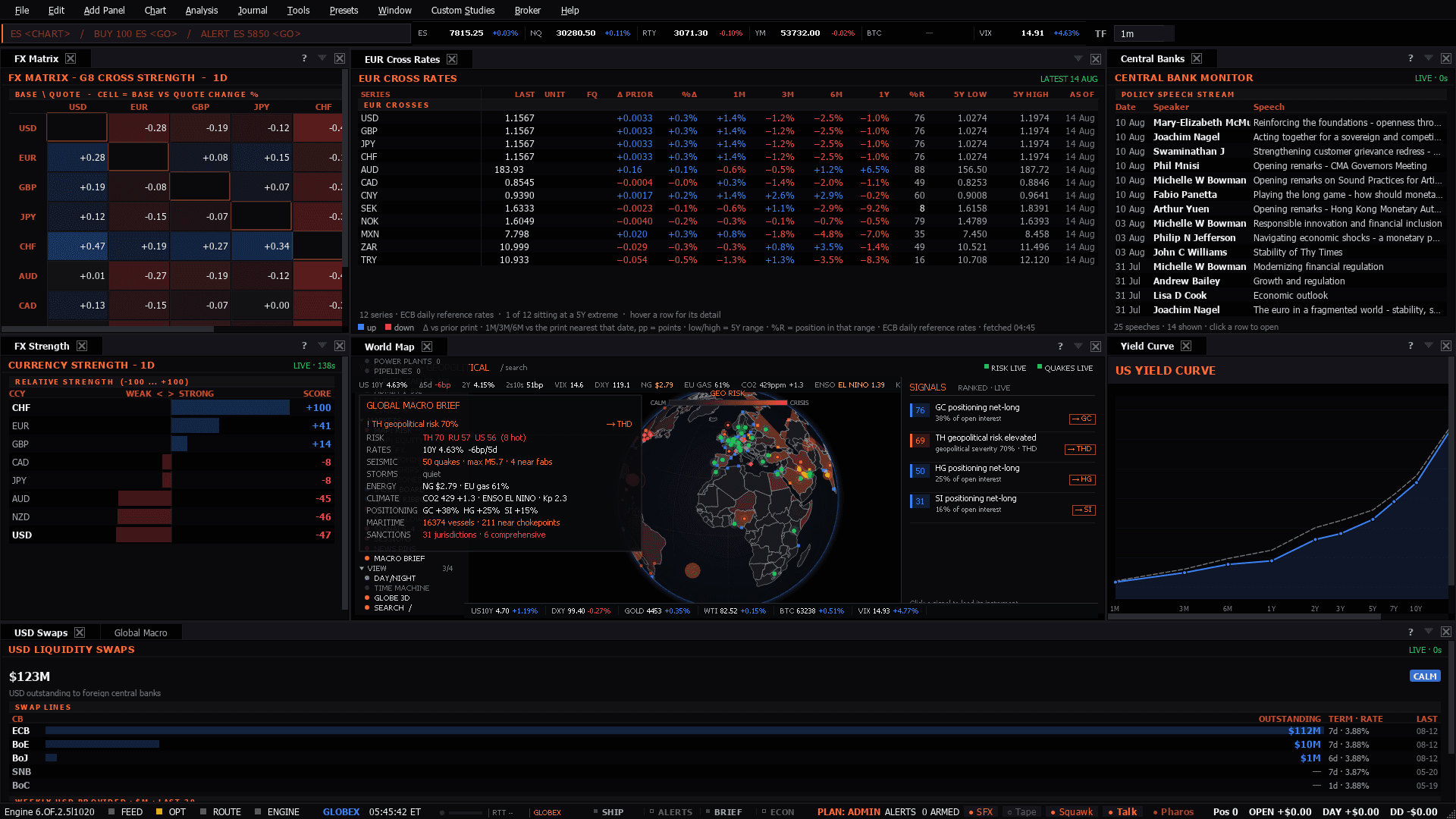1456x819 pixels.
Task: Open help for USD Swaps panel
Action: (1410, 632)
